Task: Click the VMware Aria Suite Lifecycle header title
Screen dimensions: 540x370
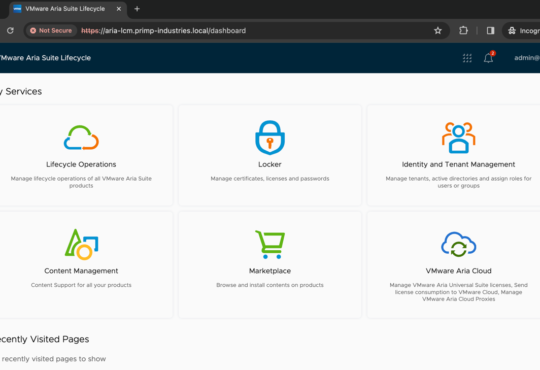Action: point(45,58)
